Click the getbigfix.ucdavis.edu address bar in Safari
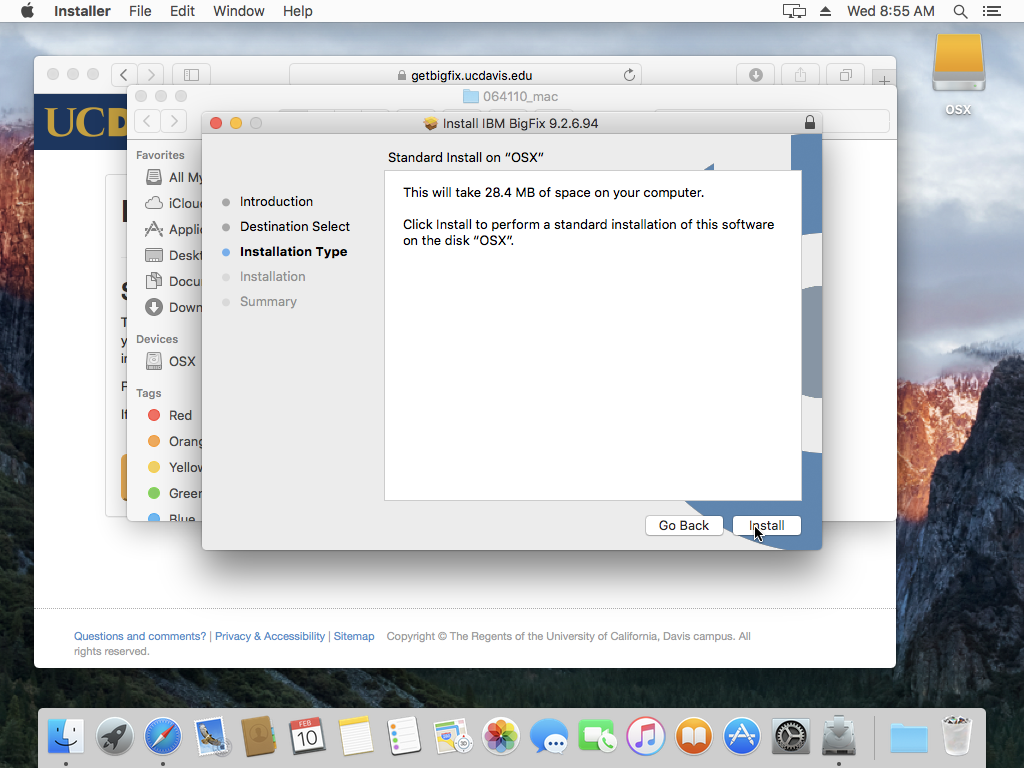The height and width of the screenshot is (768, 1024). click(465, 75)
